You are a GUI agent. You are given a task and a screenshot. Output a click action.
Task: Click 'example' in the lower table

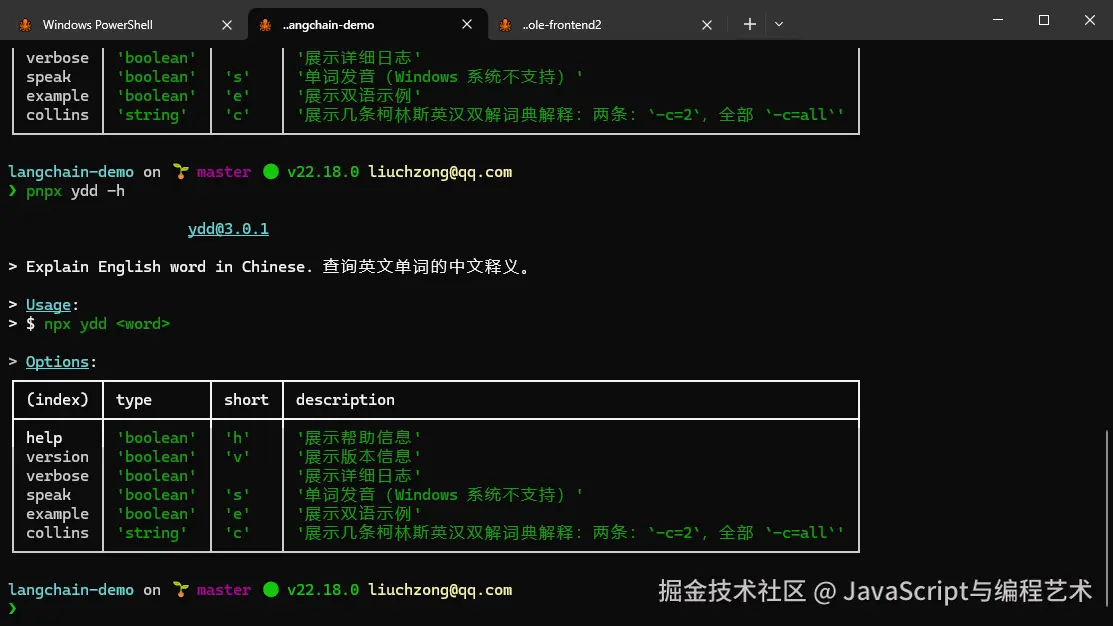[57, 514]
